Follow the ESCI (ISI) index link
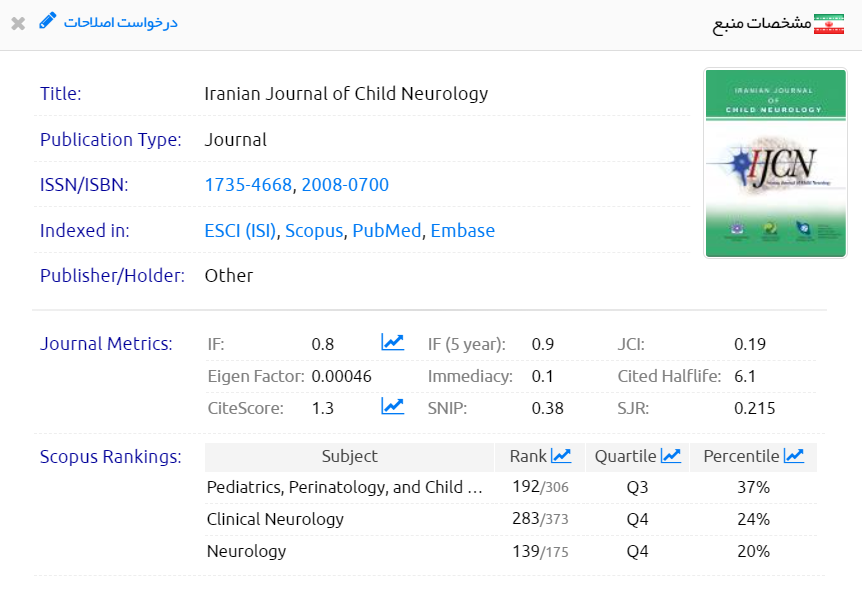Viewport: 862px width, 594px height. 240,231
